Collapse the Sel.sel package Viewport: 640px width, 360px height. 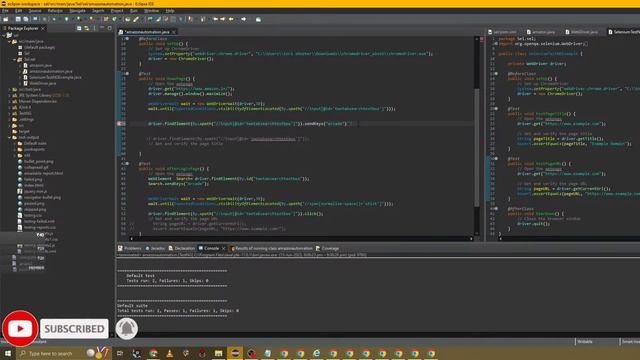[x=15, y=60]
